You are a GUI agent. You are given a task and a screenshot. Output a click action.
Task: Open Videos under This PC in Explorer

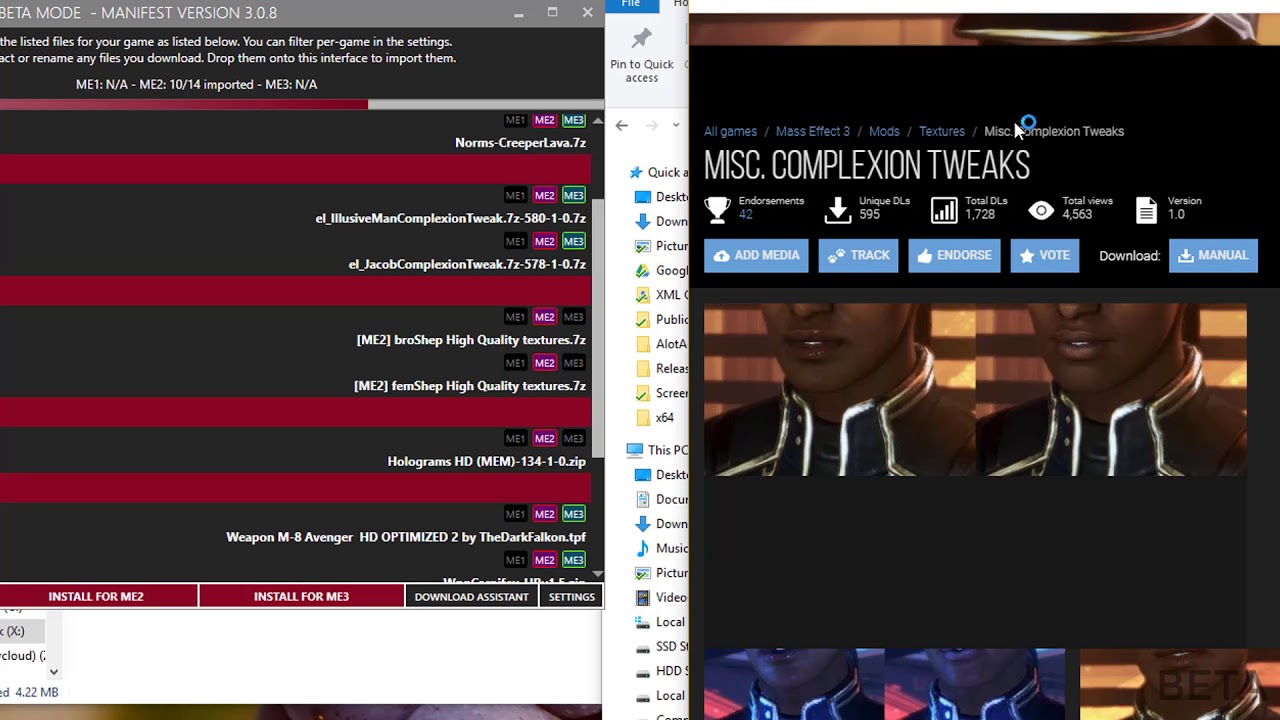tap(662, 597)
